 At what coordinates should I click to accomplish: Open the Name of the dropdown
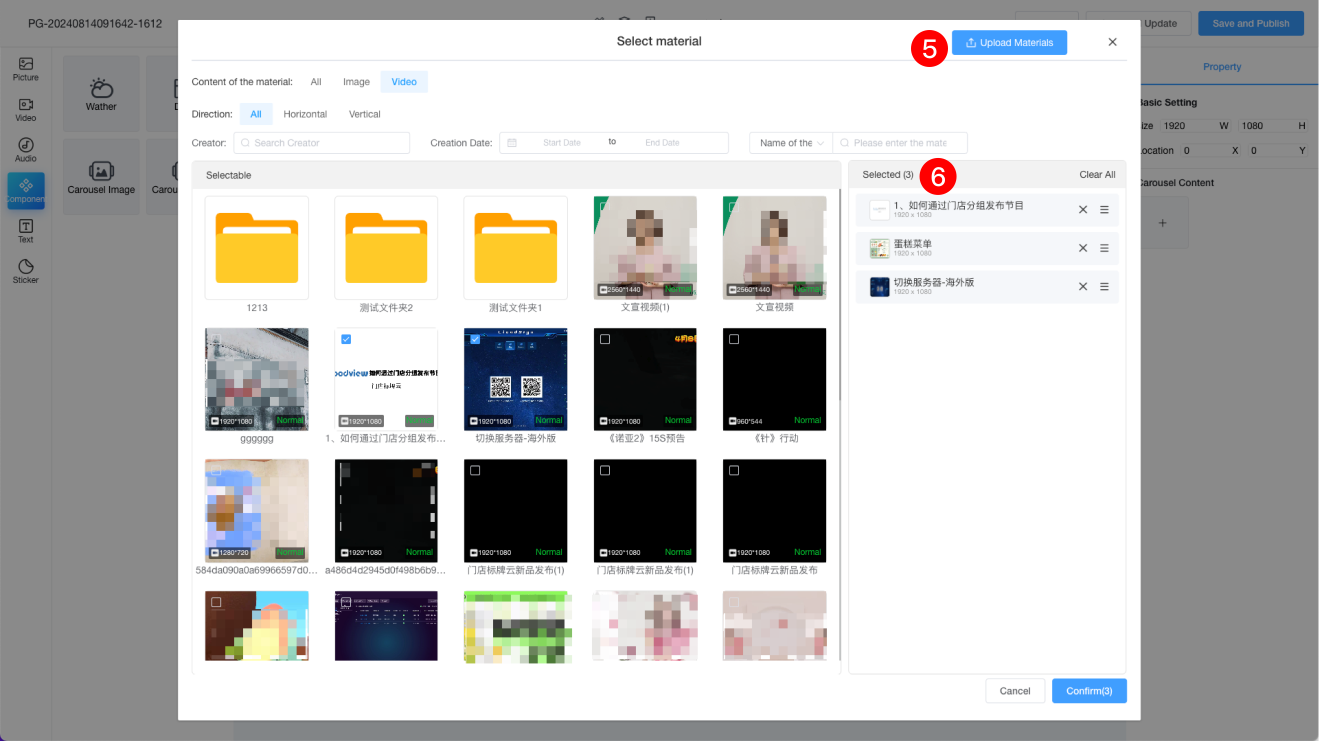click(791, 143)
